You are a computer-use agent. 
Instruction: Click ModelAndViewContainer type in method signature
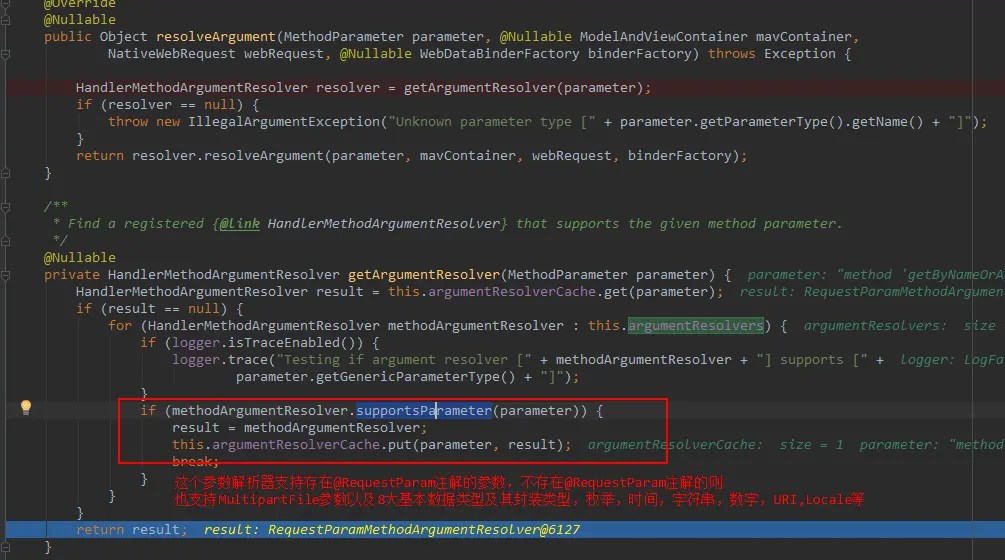(x=663, y=37)
